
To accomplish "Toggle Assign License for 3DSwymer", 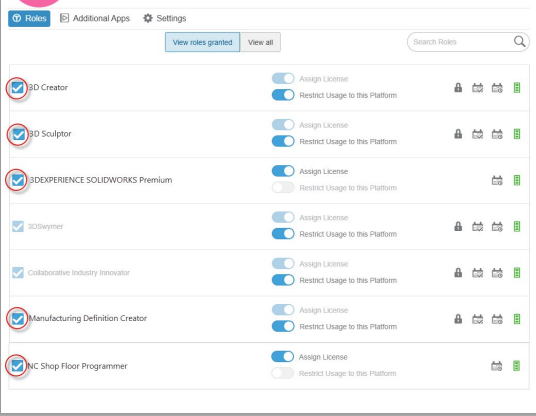I will (x=283, y=217).
